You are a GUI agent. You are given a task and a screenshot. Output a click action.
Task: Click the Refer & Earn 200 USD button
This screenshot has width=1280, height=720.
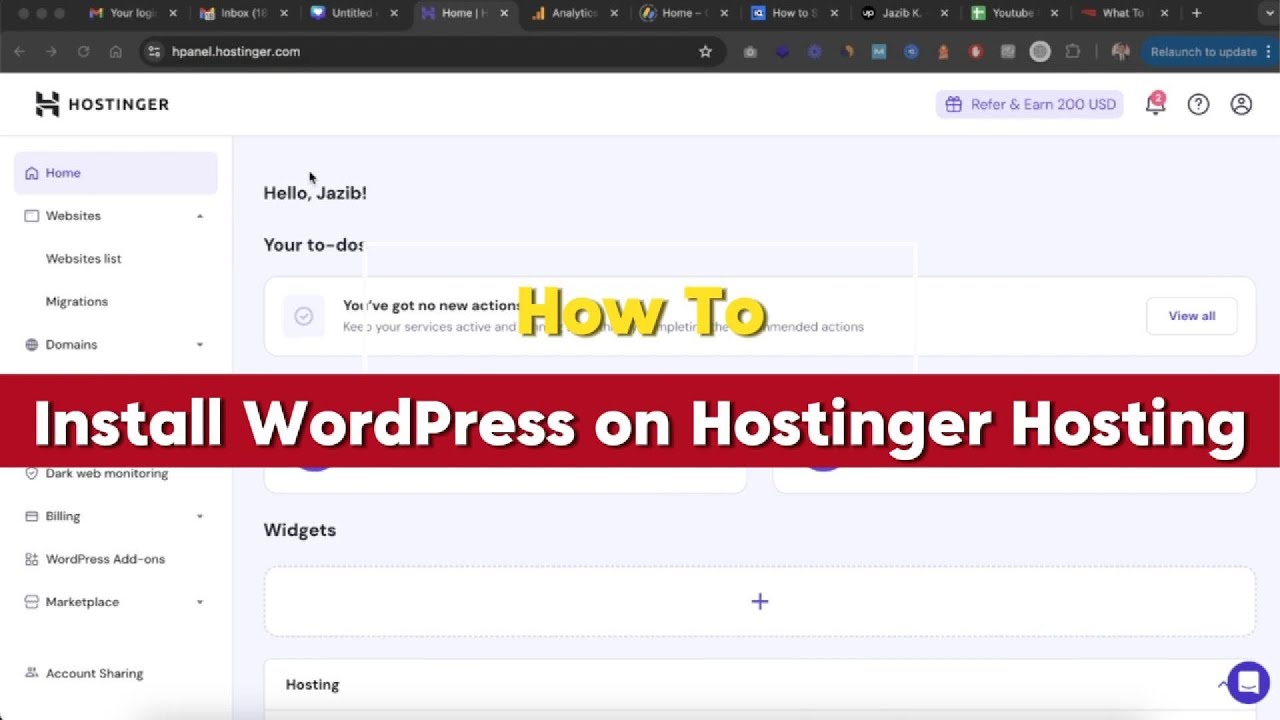click(x=1030, y=104)
